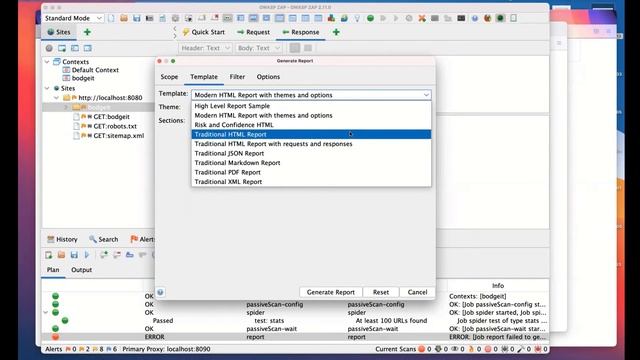640x360 pixels.
Task: Collapse the spider job row in plan
Action: pyautogui.click(x=46, y=313)
